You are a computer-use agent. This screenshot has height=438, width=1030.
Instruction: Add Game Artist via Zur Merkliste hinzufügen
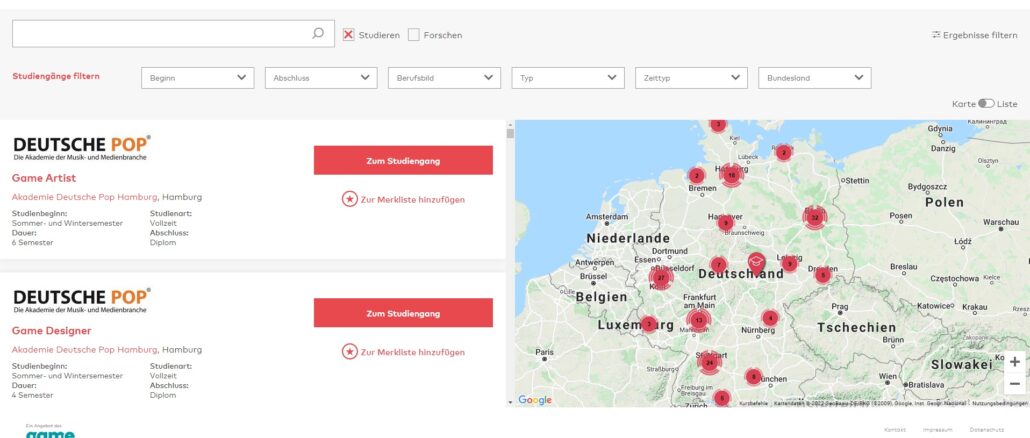pos(412,200)
